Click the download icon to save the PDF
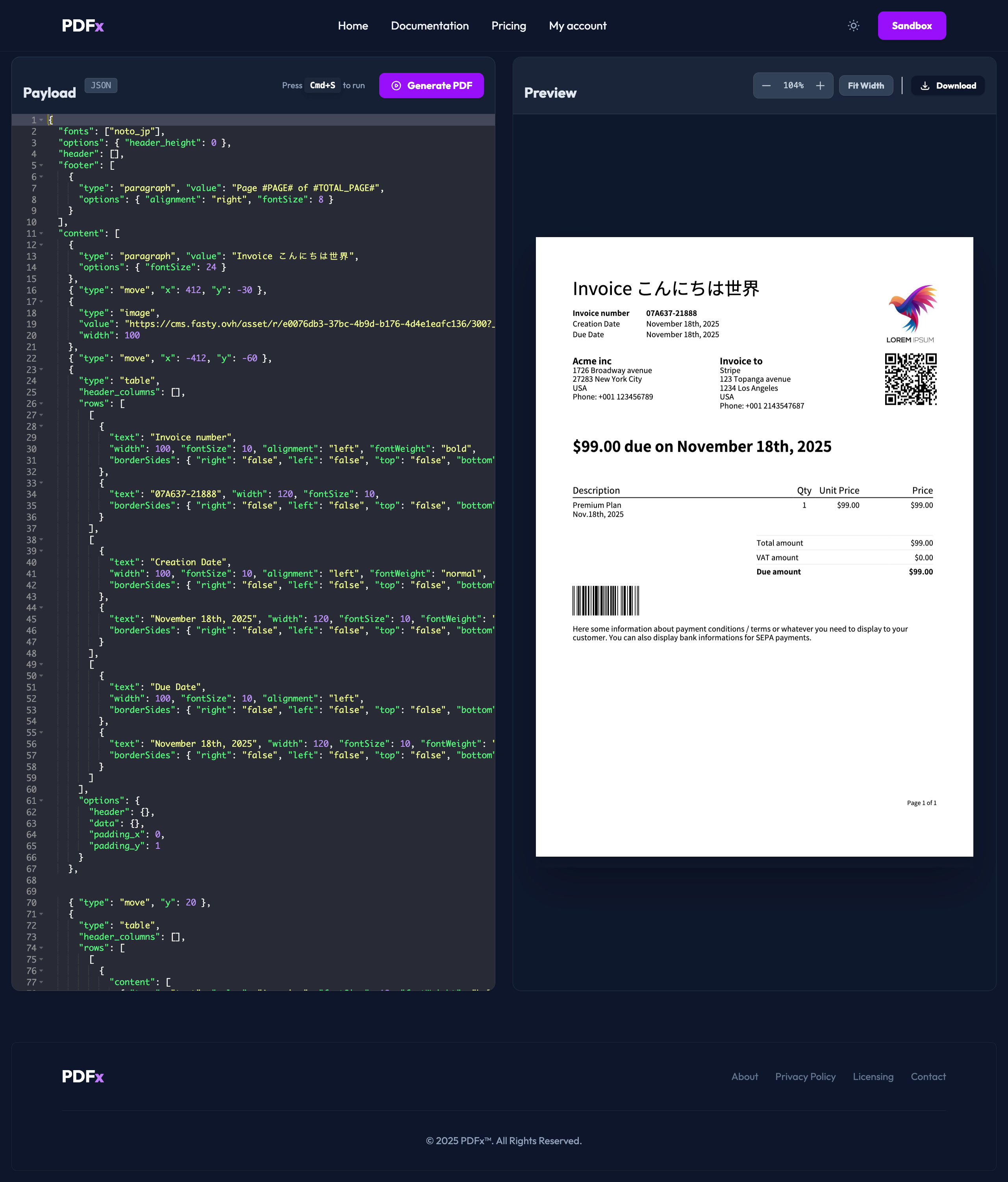 point(925,85)
